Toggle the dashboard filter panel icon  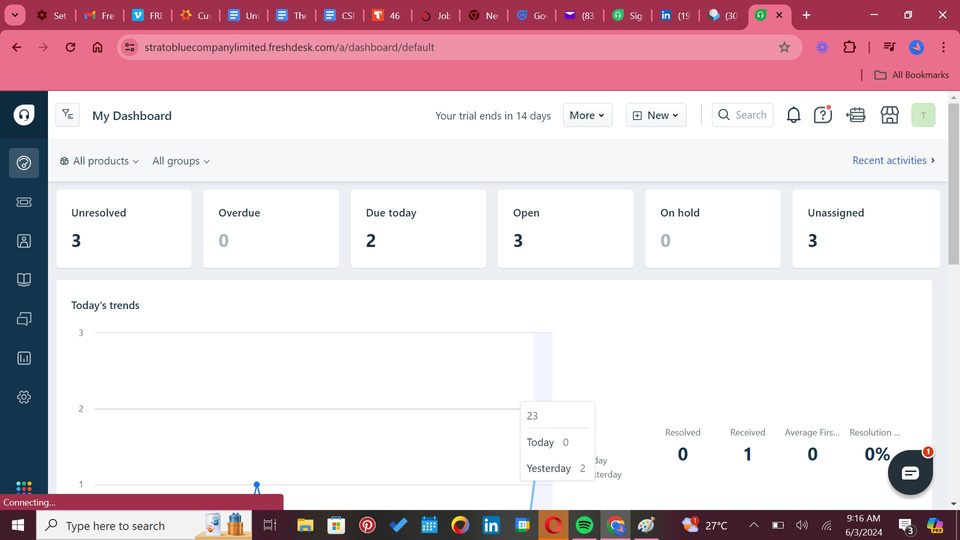pyautogui.click(x=67, y=115)
